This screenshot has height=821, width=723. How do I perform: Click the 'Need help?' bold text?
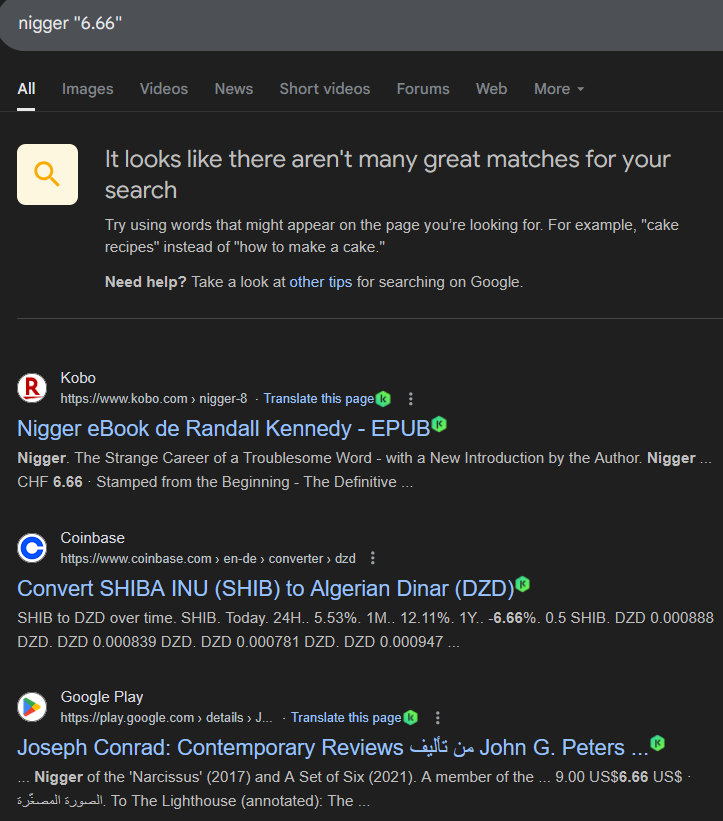click(146, 282)
